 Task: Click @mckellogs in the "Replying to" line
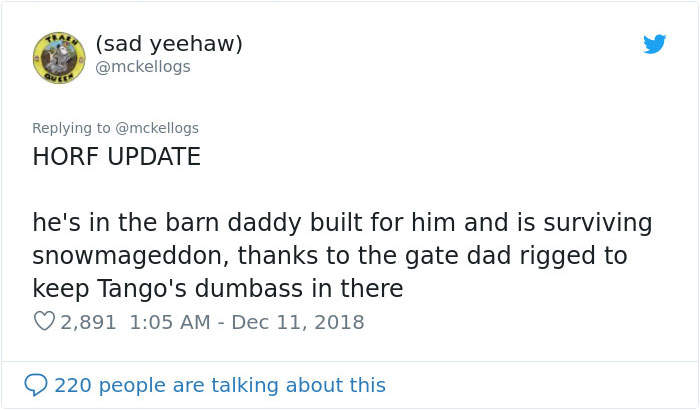pos(155,128)
